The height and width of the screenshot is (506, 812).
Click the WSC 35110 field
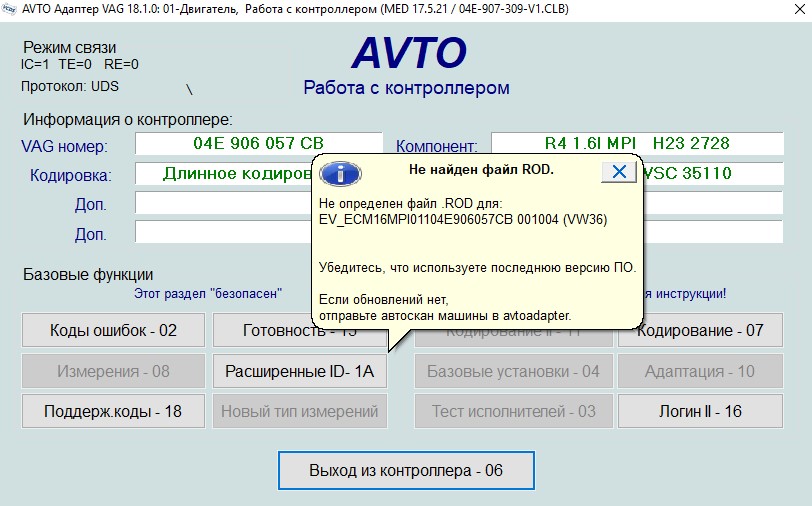tap(713, 174)
